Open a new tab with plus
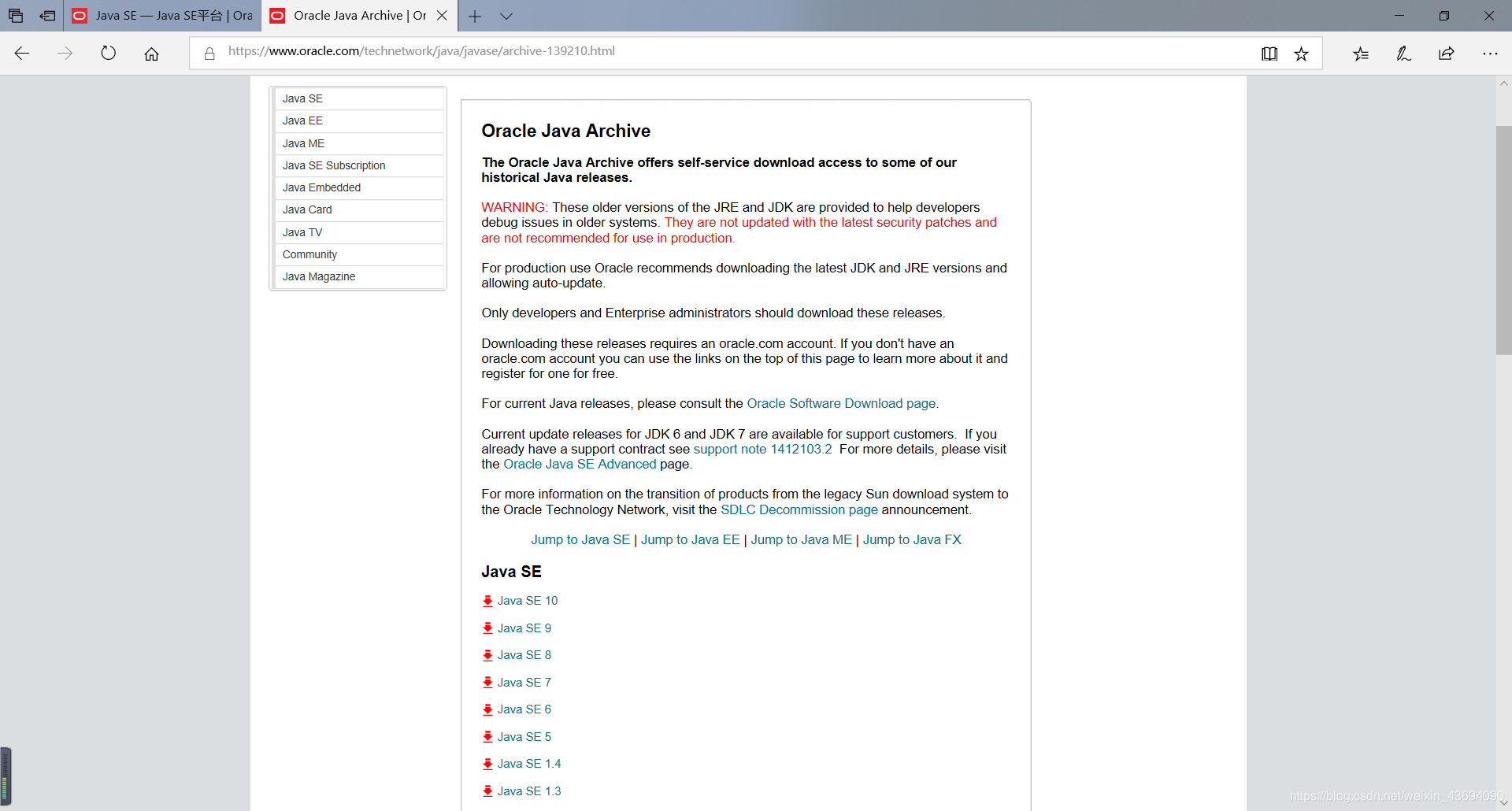This screenshot has width=1512, height=811. coord(475,16)
